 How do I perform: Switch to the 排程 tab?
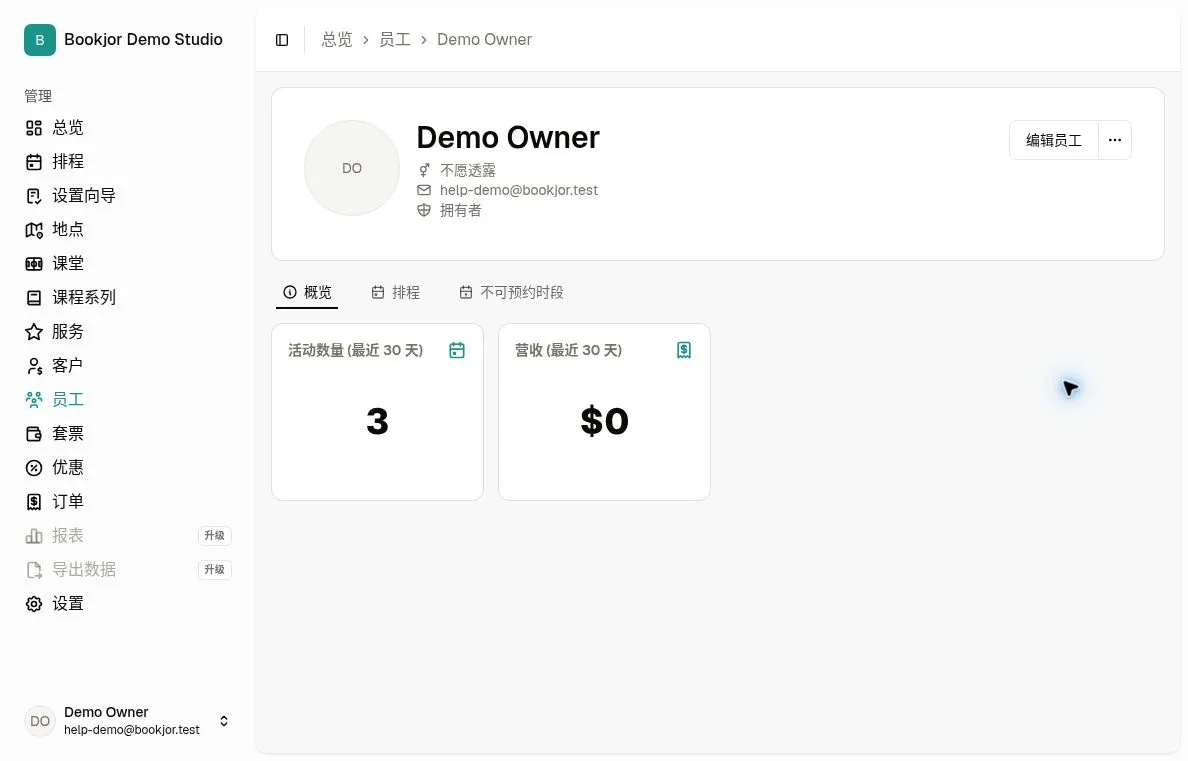(395, 293)
